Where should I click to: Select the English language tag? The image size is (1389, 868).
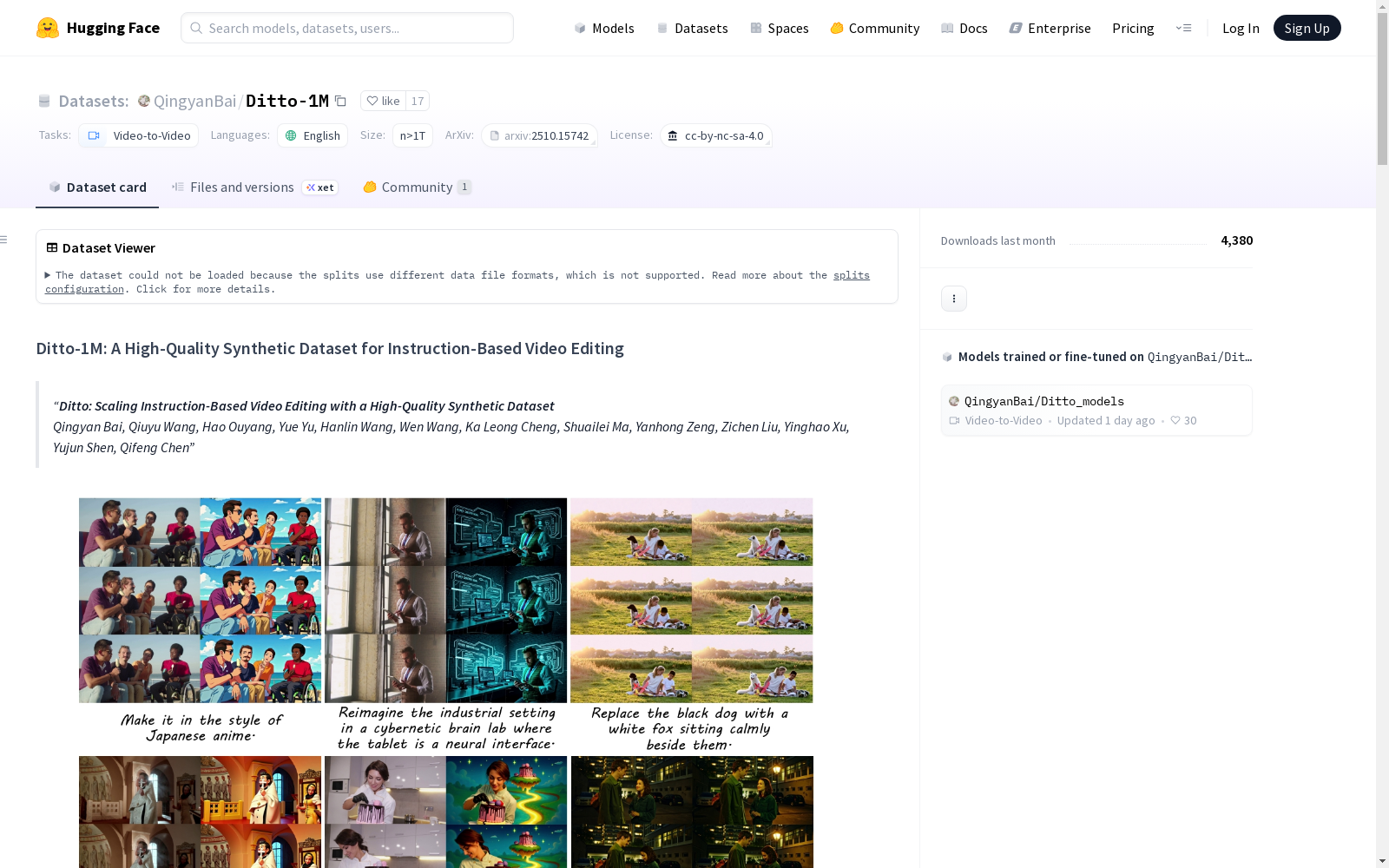click(313, 135)
